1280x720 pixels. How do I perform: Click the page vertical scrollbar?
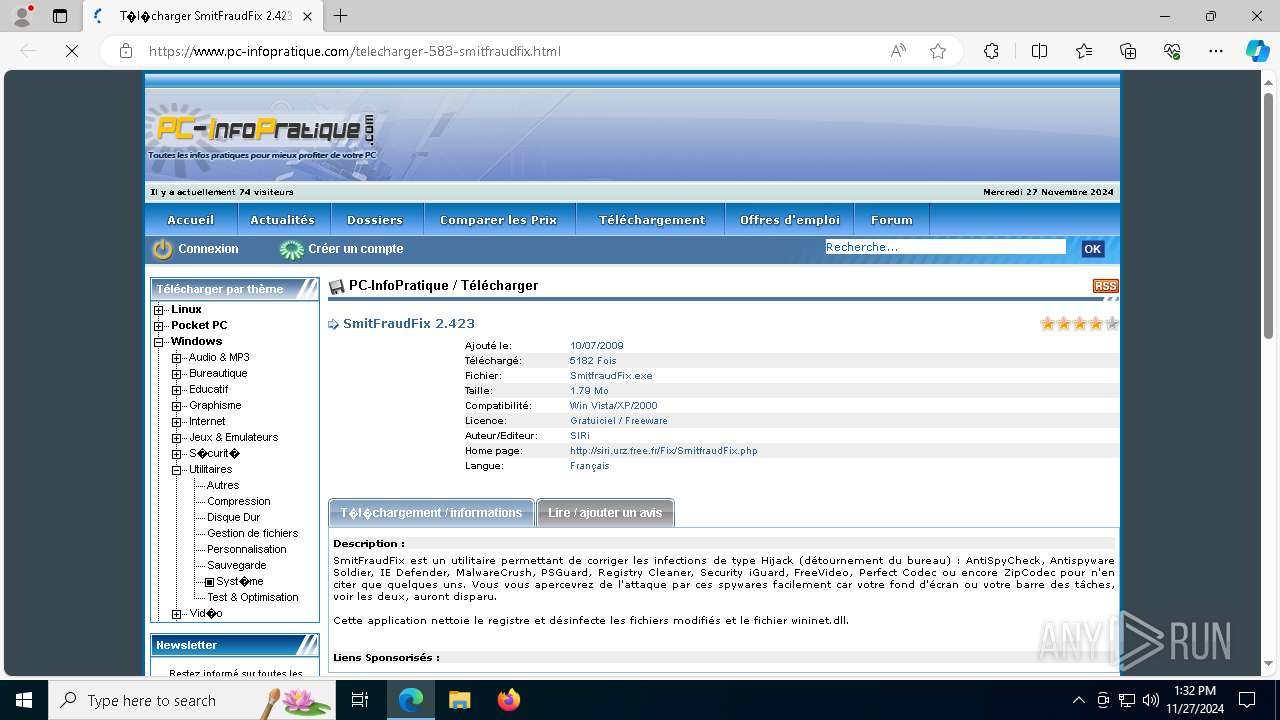coord(1269,215)
